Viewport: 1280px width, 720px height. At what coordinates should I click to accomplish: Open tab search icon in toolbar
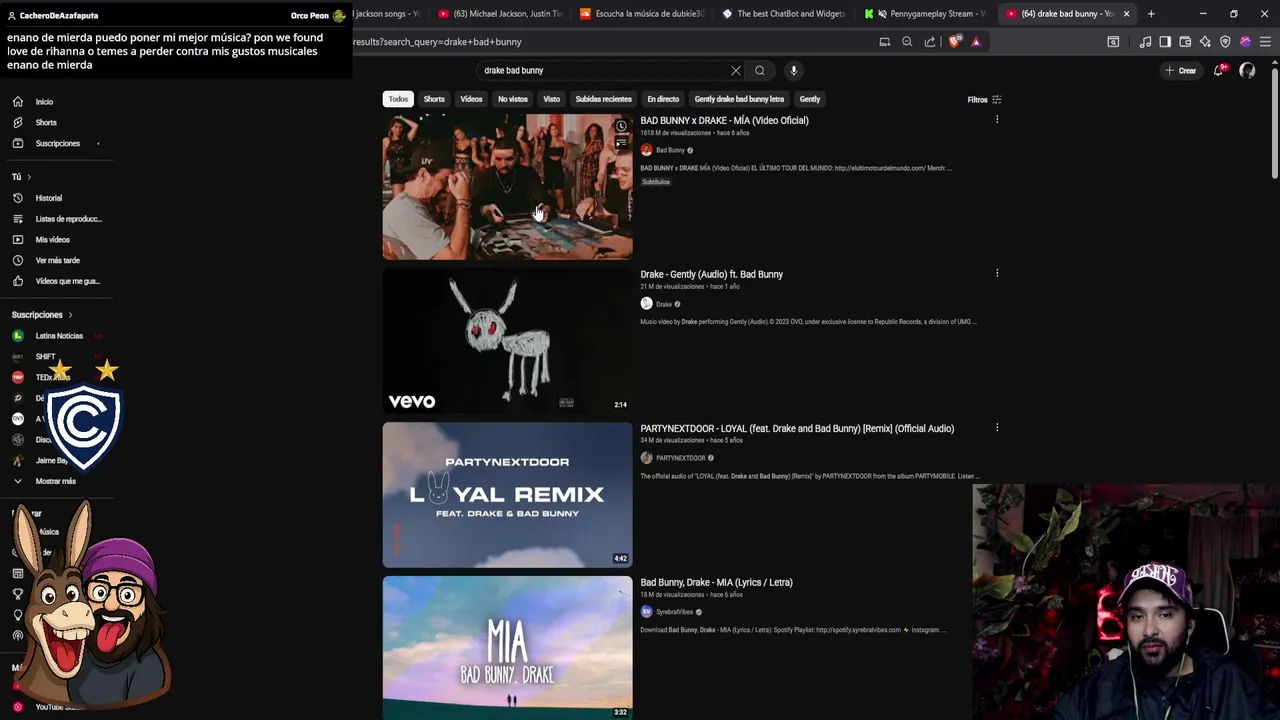point(1113,42)
